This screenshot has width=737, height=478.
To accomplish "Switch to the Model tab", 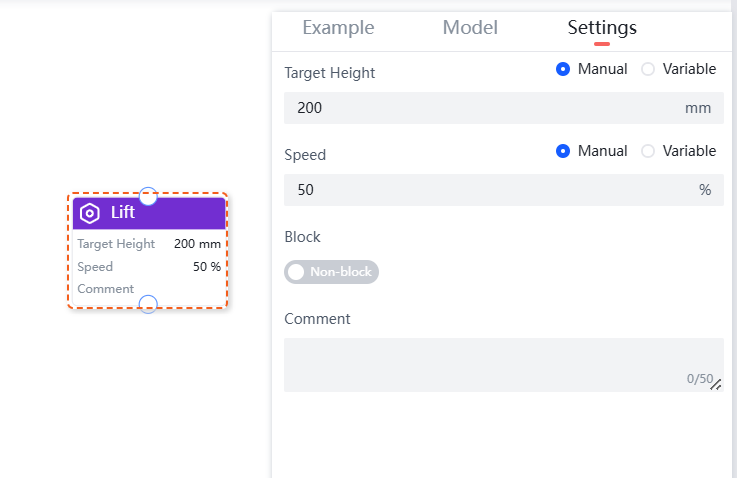I will point(470,28).
